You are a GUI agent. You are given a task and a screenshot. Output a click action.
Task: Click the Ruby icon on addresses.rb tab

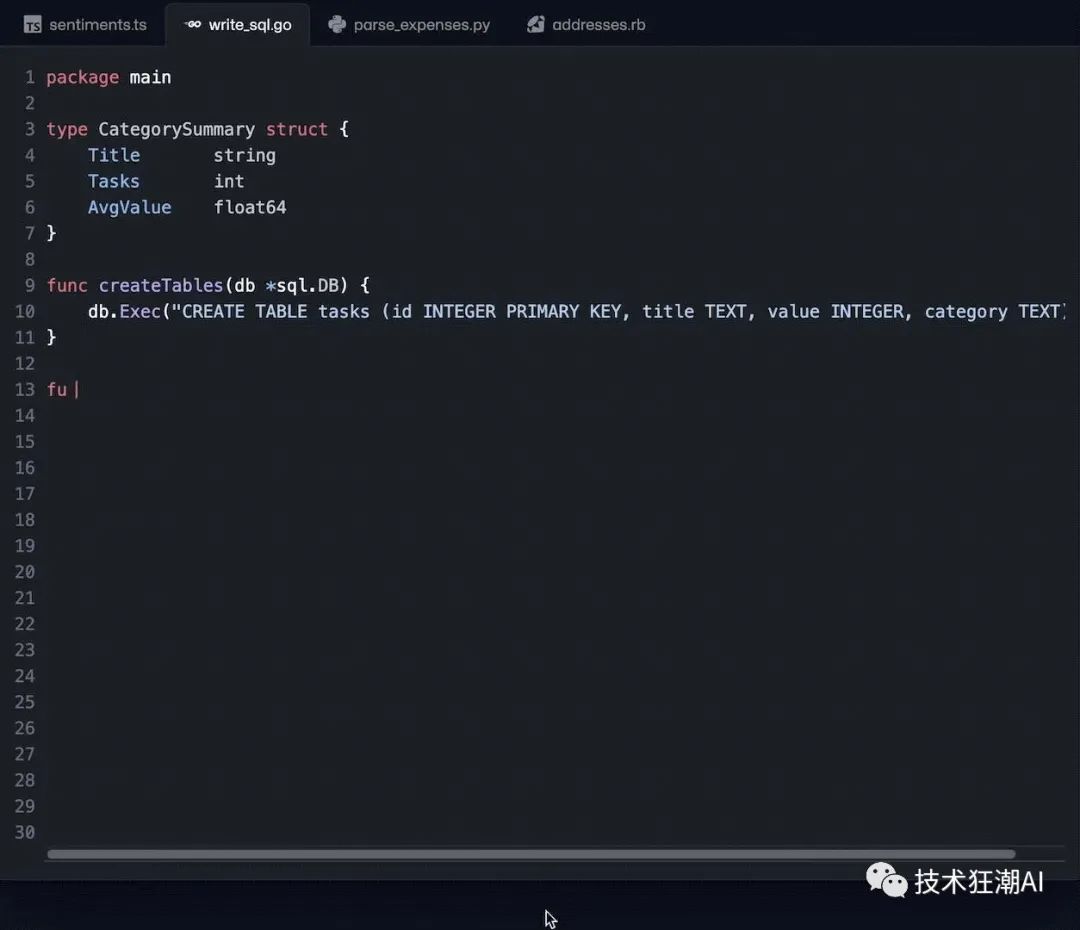pos(536,25)
